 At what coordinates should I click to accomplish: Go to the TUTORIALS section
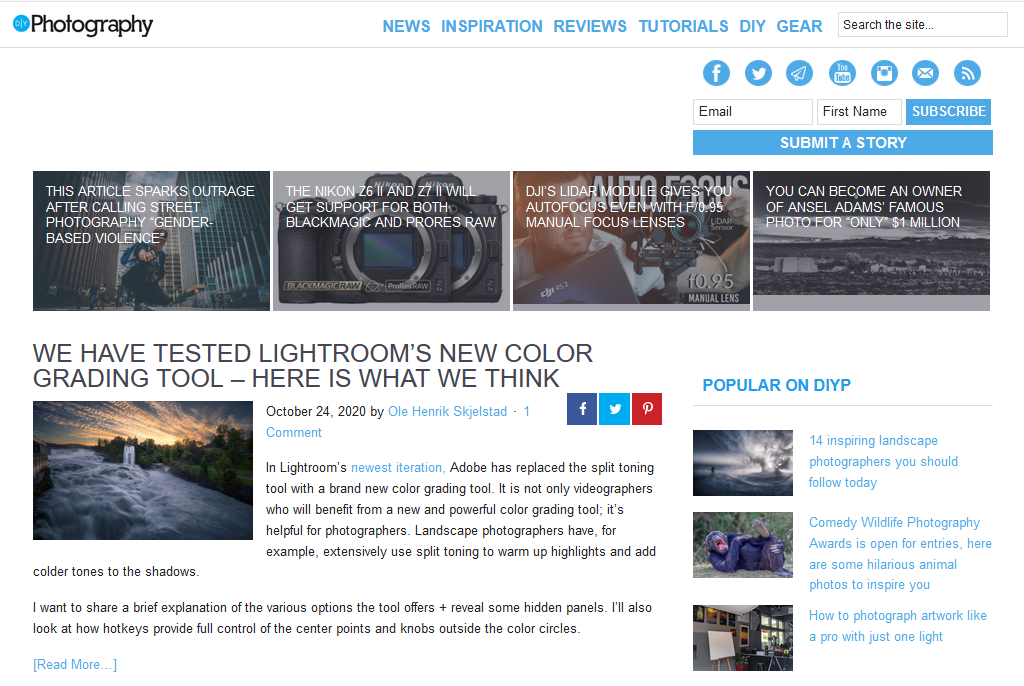pyautogui.click(x=683, y=26)
